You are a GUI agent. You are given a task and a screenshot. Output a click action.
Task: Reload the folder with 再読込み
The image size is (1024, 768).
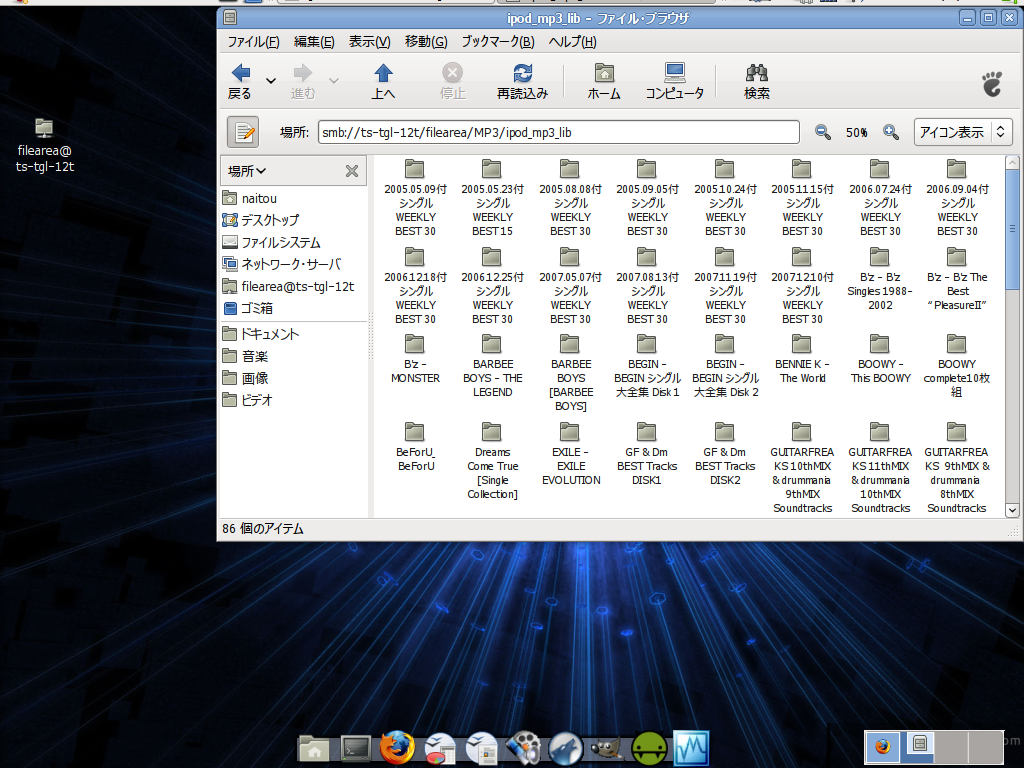point(522,81)
